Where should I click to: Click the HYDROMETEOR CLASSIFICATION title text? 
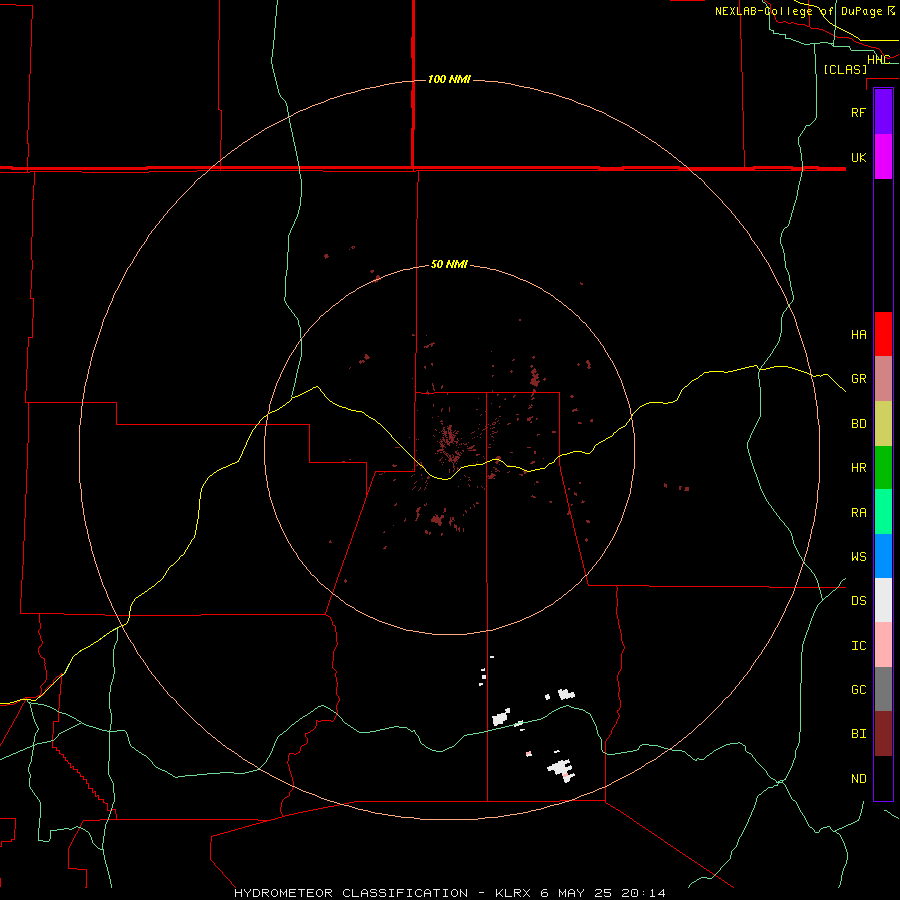click(x=350, y=893)
